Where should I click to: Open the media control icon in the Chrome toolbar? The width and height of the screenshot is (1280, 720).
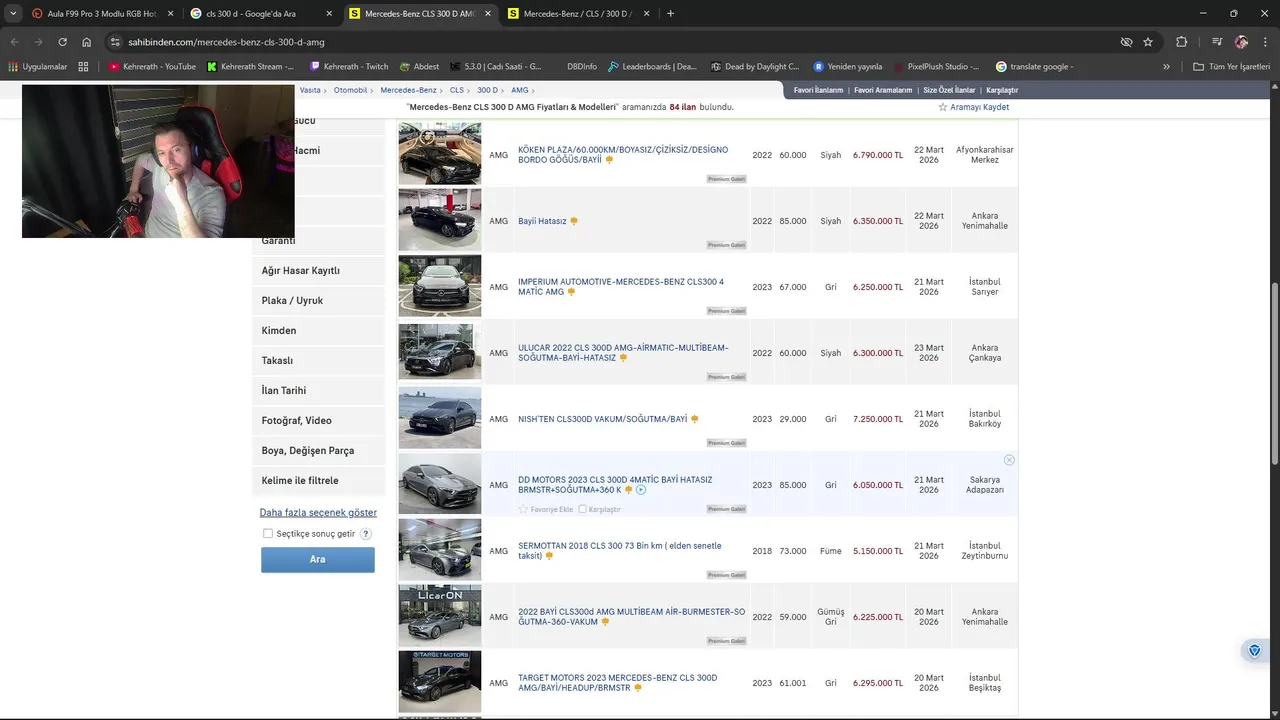click(1217, 42)
